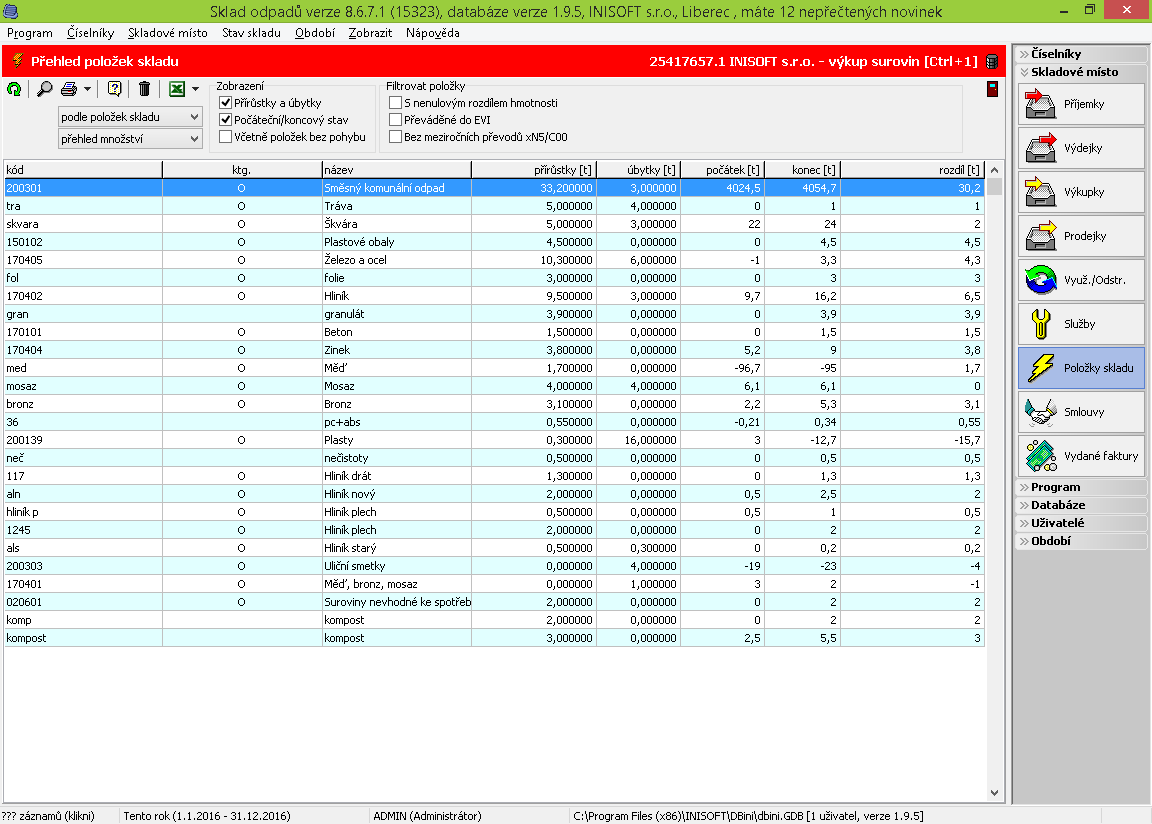Sort by the ktg. column header
Image resolution: width=1152 pixels, height=824 pixels.
242,170
